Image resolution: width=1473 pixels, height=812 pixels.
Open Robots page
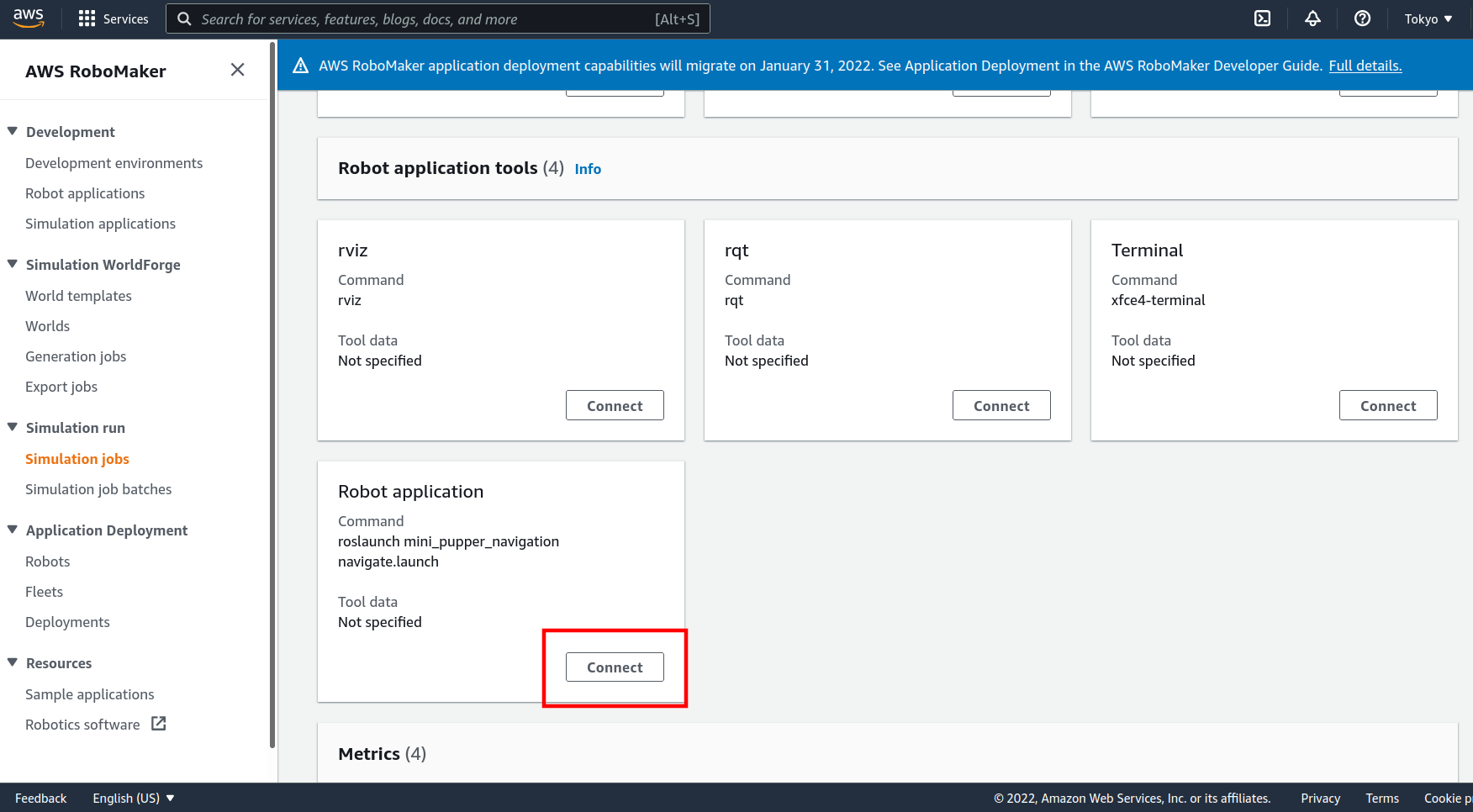click(x=47, y=562)
